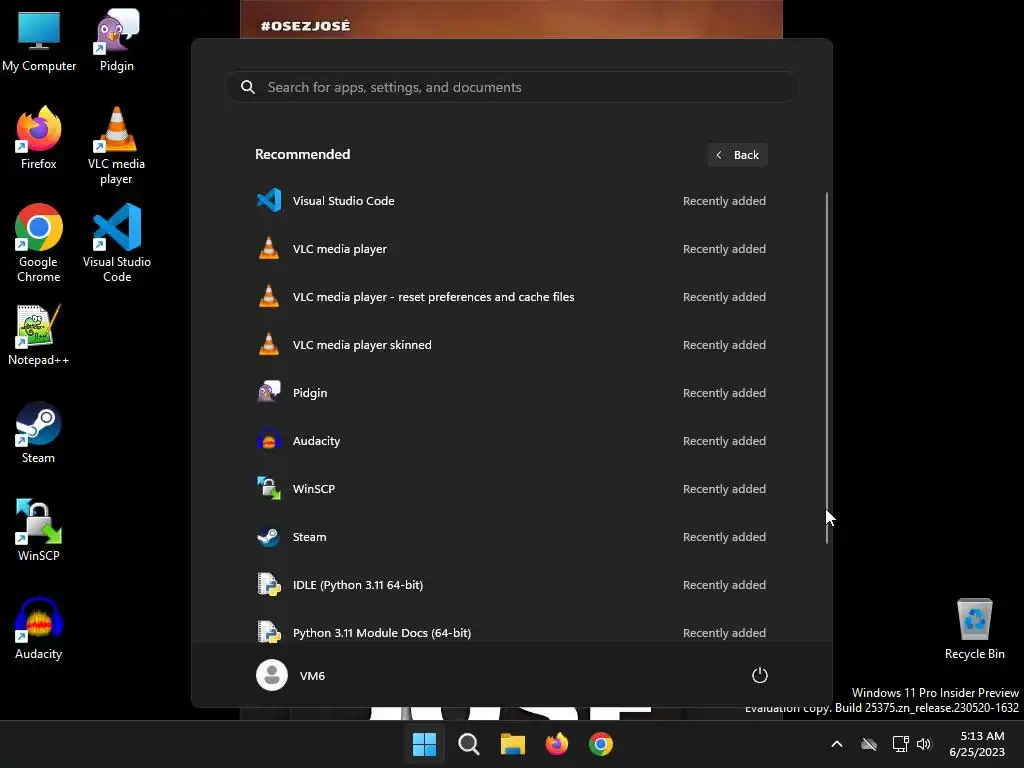Click the Pidgin icon in Recommended list
The image size is (1024, 768).
(x=269, y=392)
